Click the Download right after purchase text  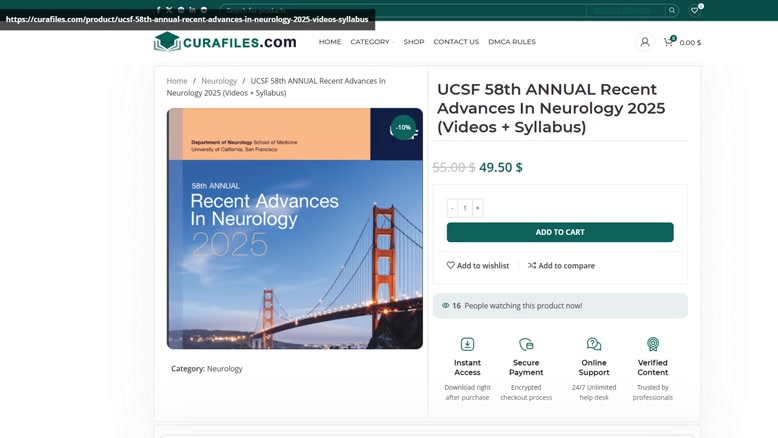click(x=467, y=392)
